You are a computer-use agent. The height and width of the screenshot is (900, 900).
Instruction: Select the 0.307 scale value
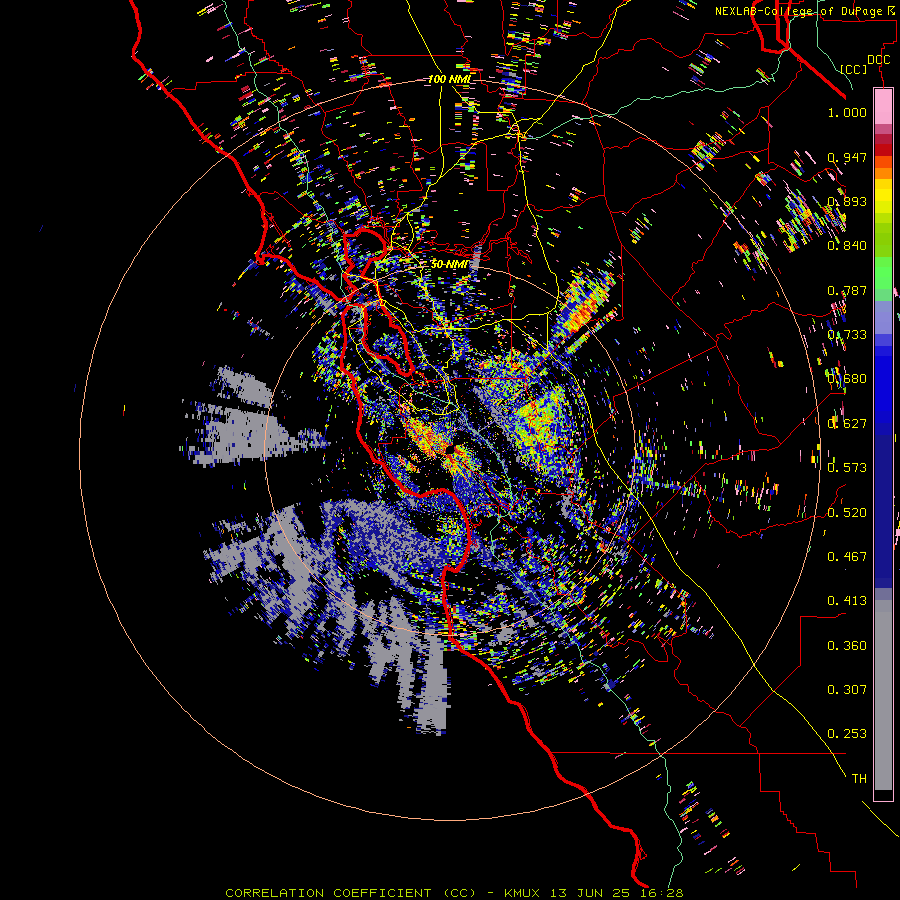tap(847, 689)
